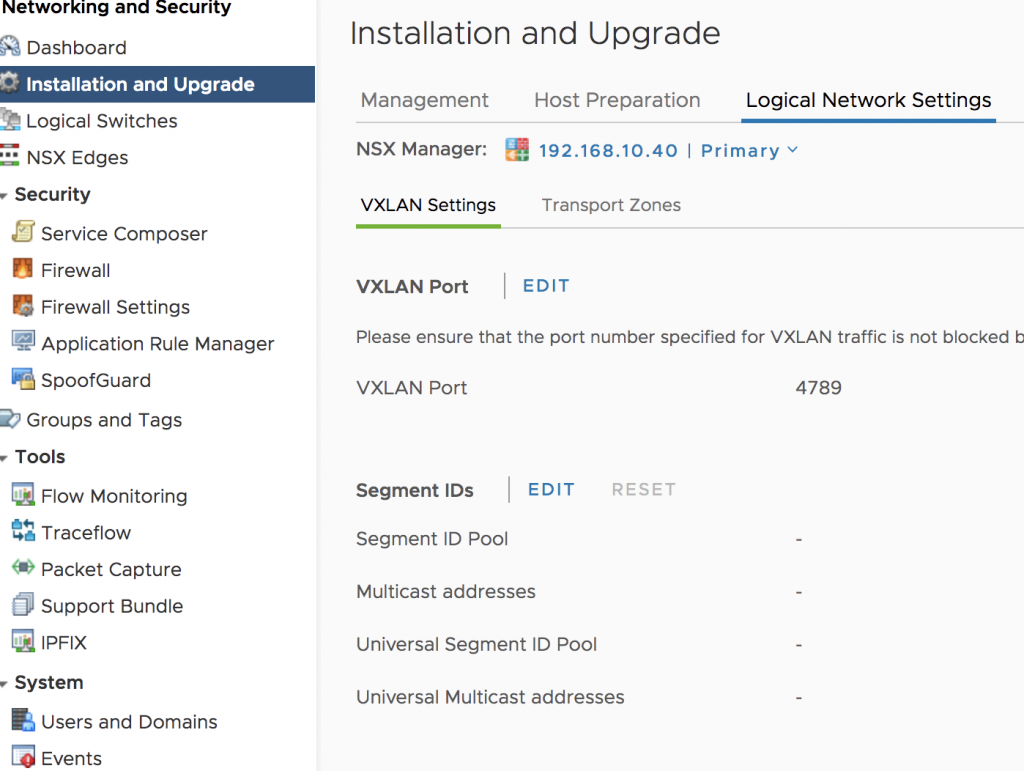The height and width of the screenshot is (771, 1024).
Task: Click the Installation and Upgrade page heading
Action: [x=535, y=33]
